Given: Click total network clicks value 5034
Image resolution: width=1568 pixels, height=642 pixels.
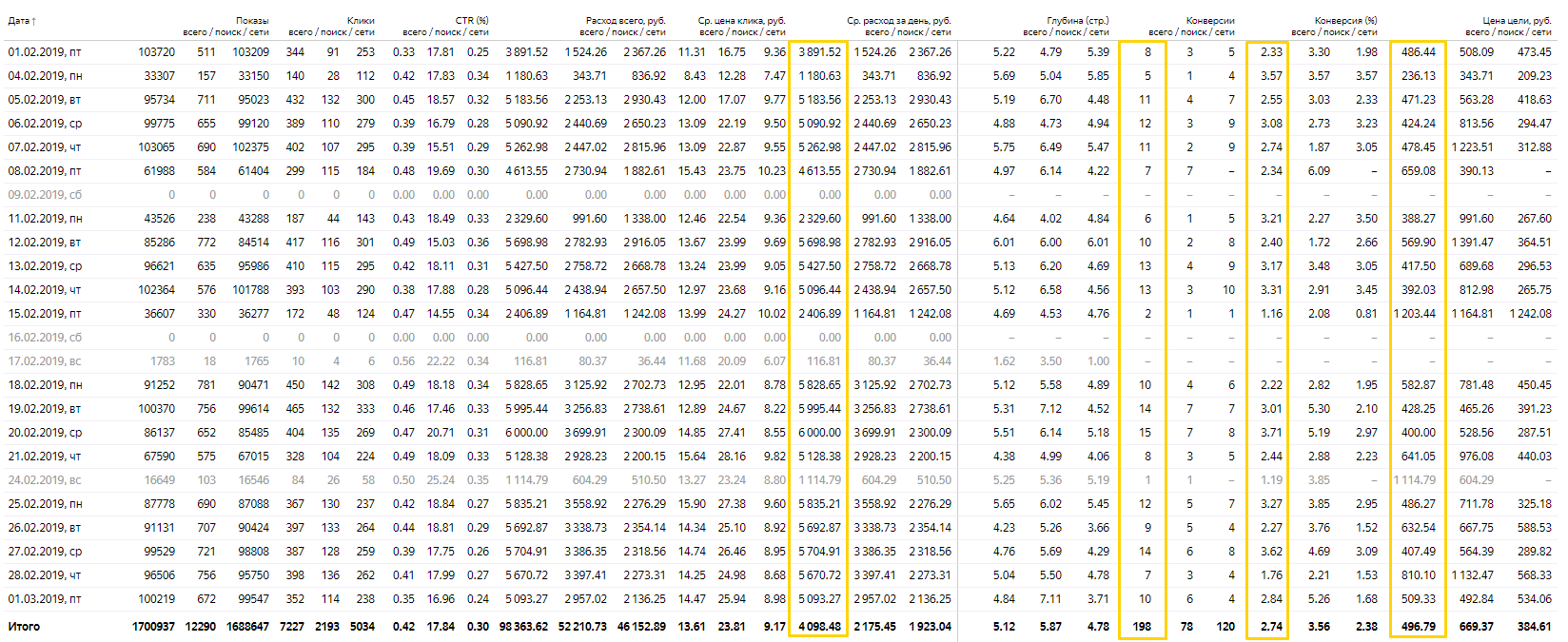Looking at the screenshot, I should point(362,627).
